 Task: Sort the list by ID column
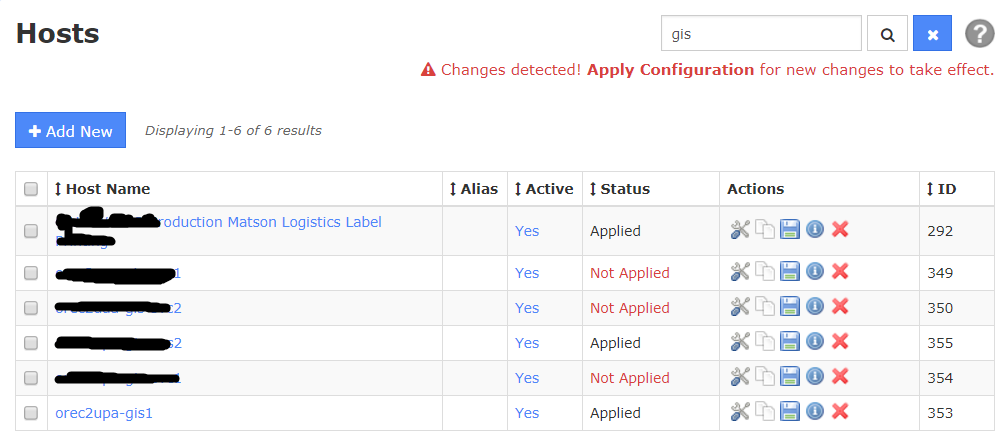[x=946, y=189]
